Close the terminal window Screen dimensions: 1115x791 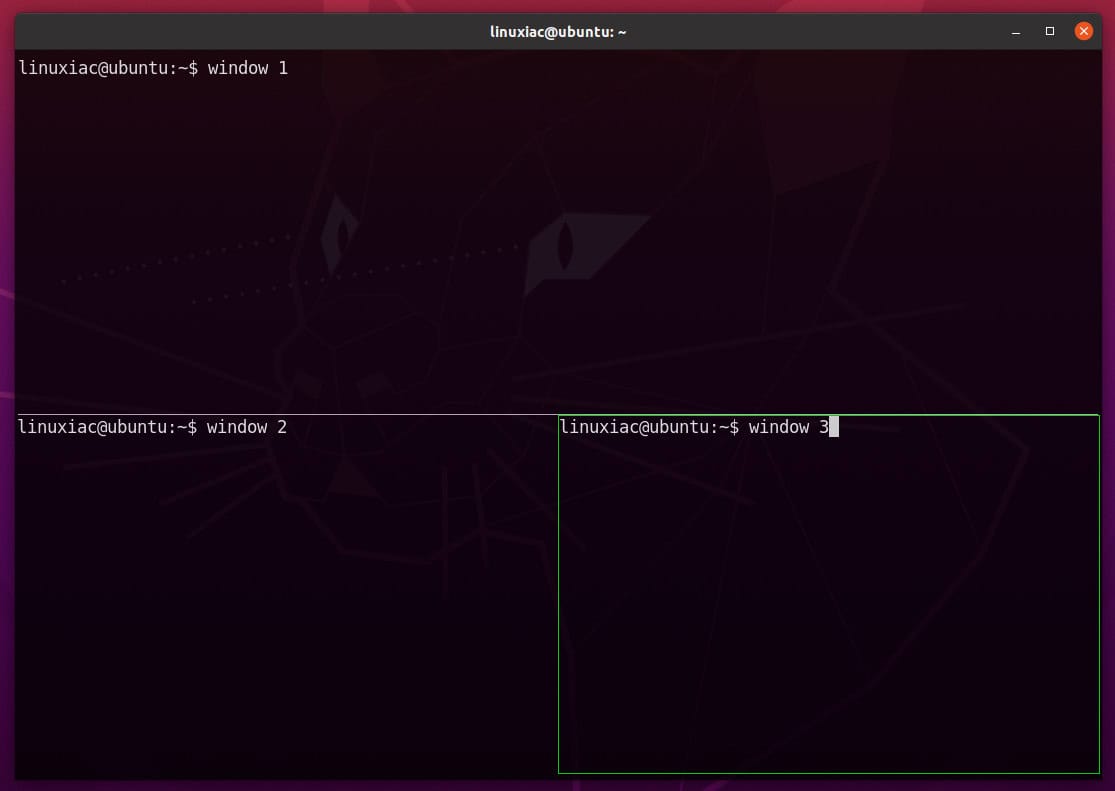point(1084,31)
